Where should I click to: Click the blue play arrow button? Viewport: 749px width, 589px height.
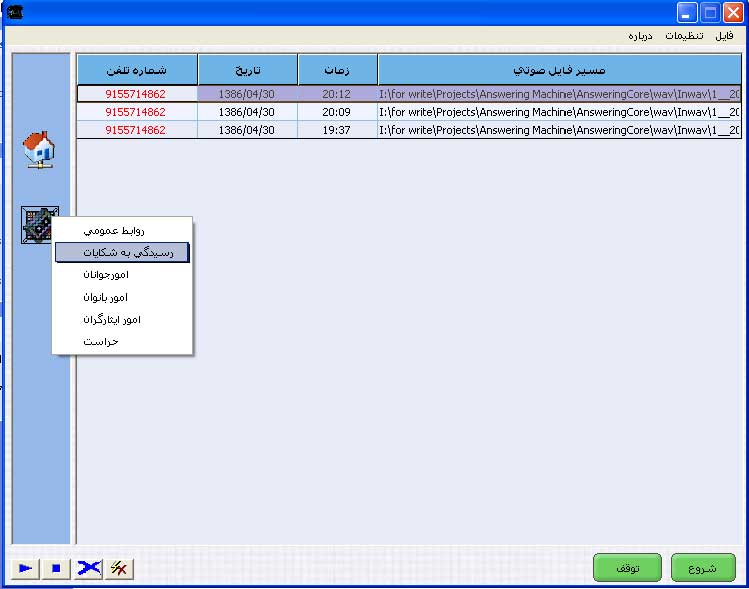pyautogui.click(x=25, y=568)
